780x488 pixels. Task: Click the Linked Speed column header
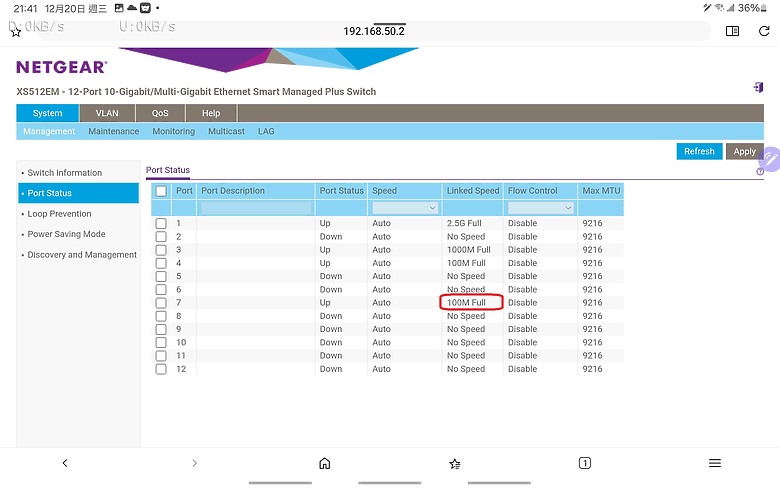pyautogui.click(x=473, y=191)
